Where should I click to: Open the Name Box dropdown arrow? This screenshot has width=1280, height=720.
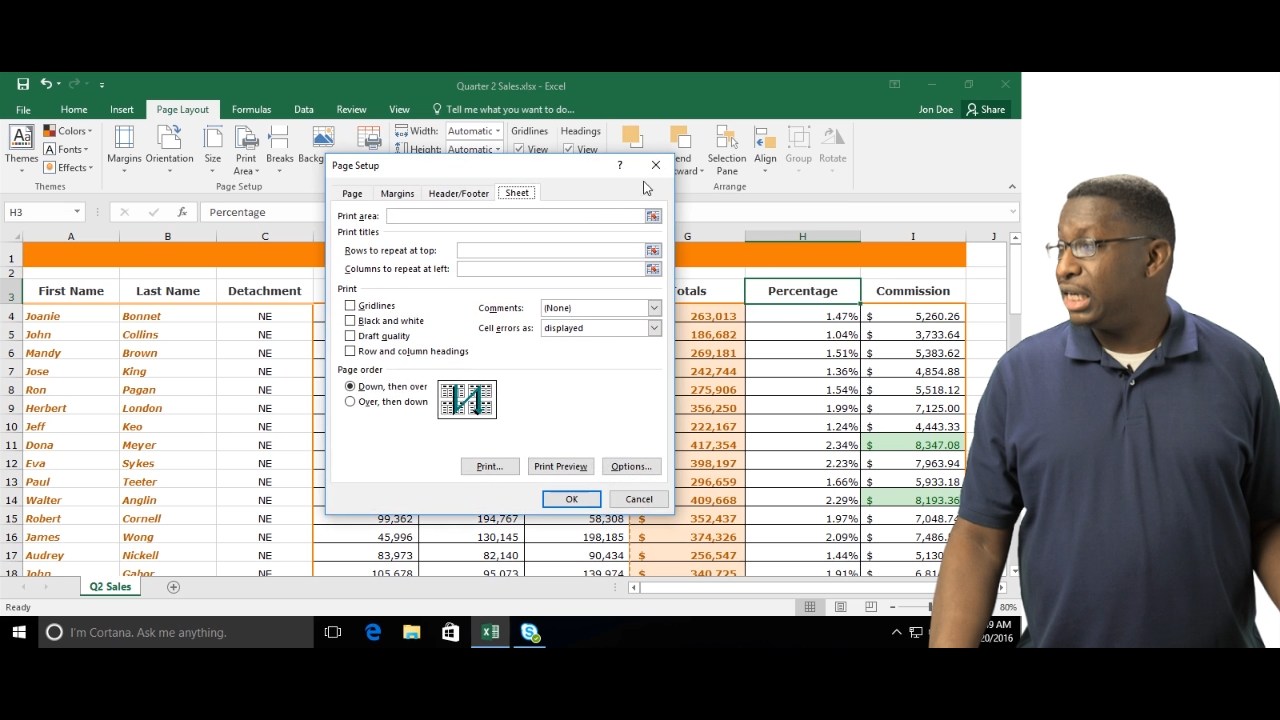coord(77,212)
